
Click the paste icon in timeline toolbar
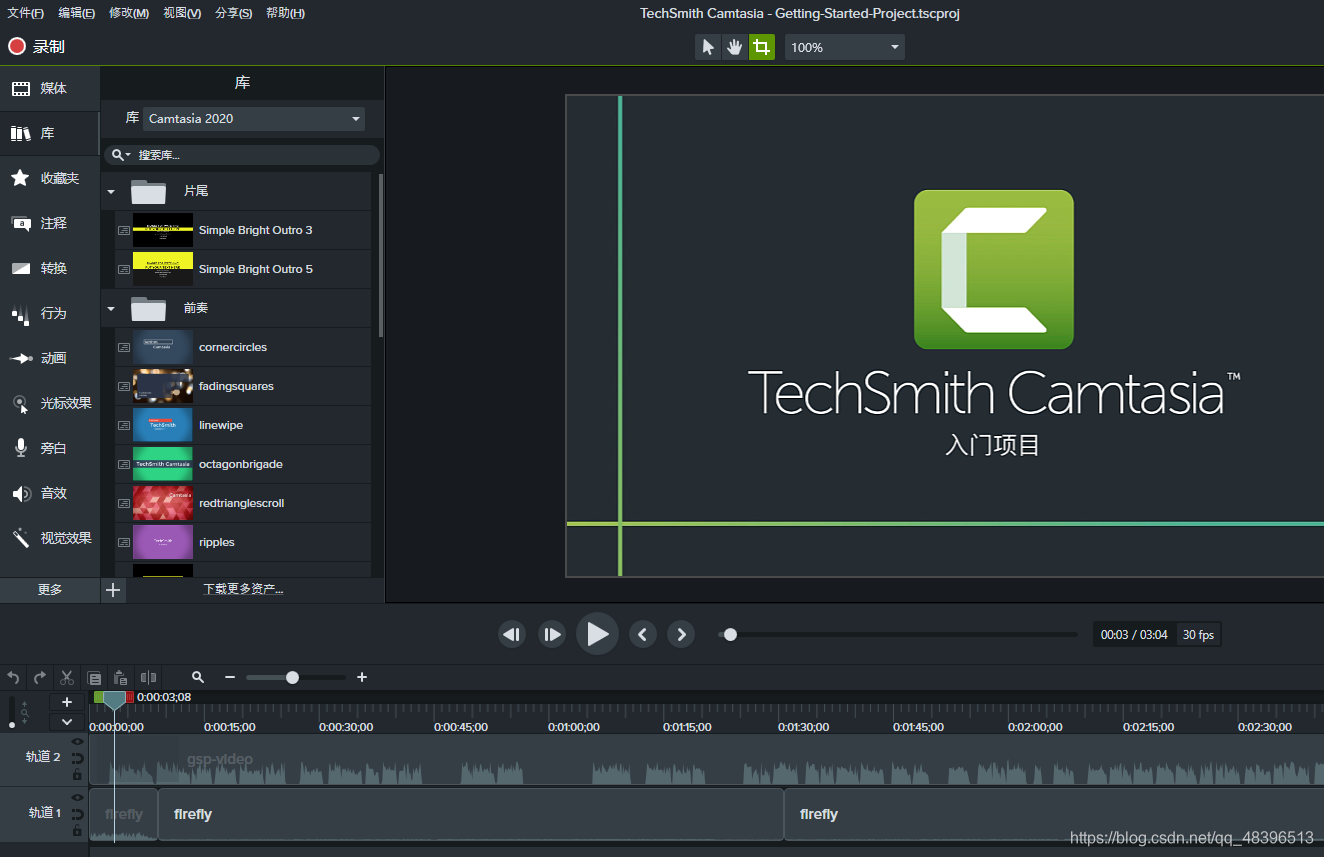[120, 678]
